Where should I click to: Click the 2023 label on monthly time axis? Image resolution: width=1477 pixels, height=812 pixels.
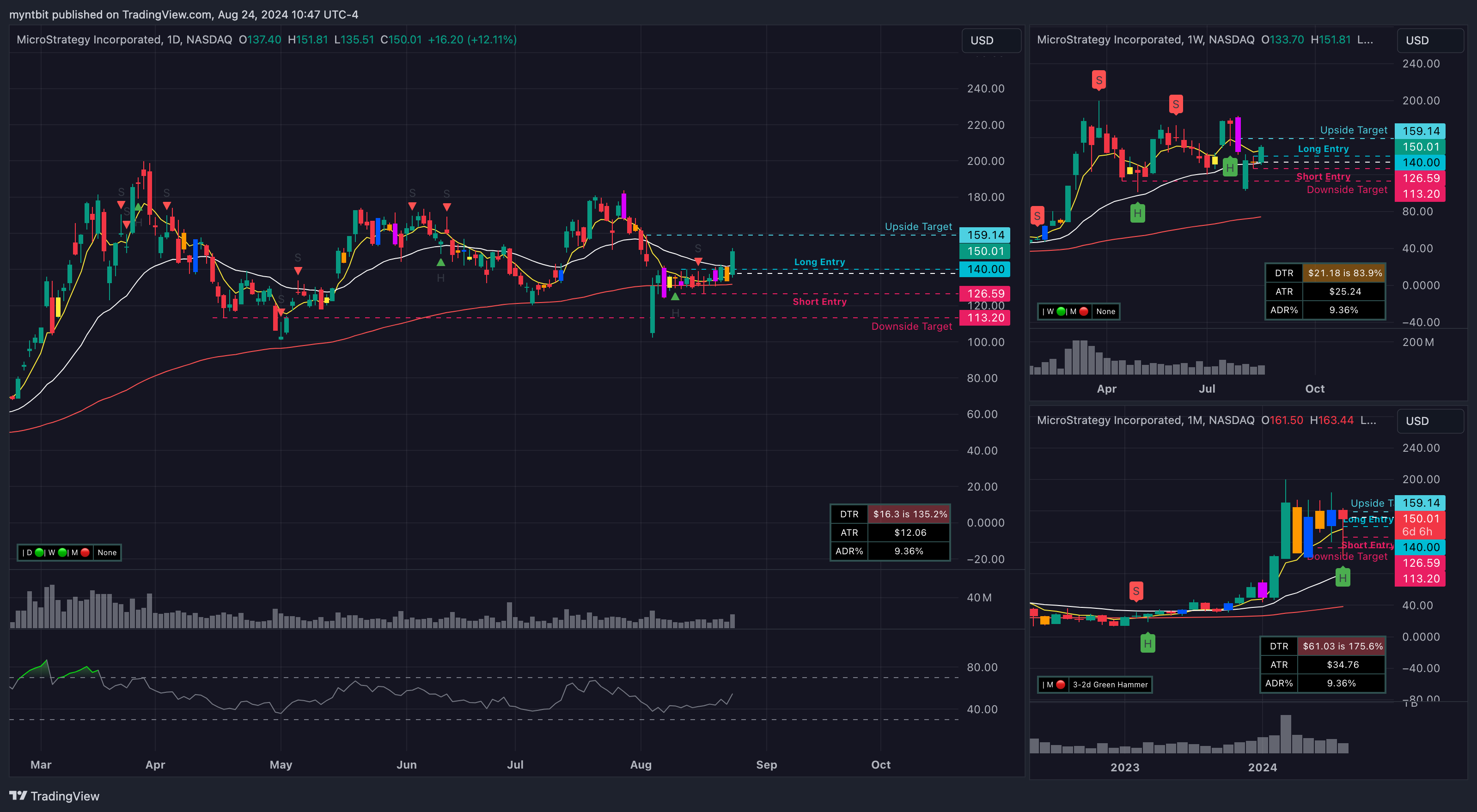click(x=1124, y=767)
